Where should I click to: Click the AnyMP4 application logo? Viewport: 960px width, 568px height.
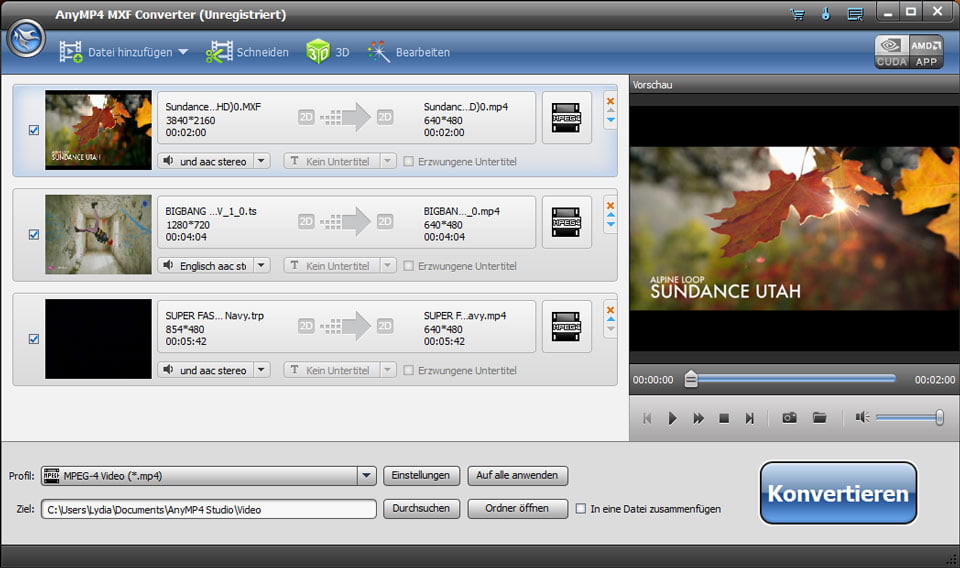coord(26,39)
